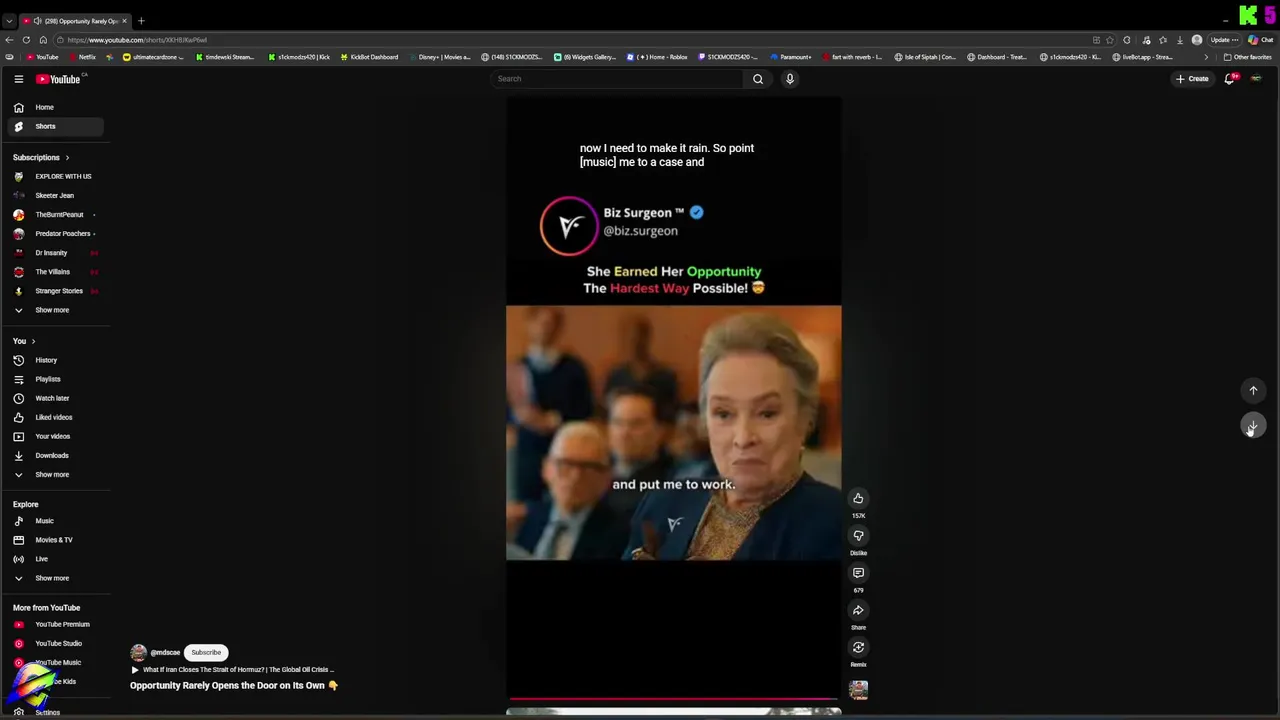Open EXPLORE WITH US channel

tap(55, 176)
